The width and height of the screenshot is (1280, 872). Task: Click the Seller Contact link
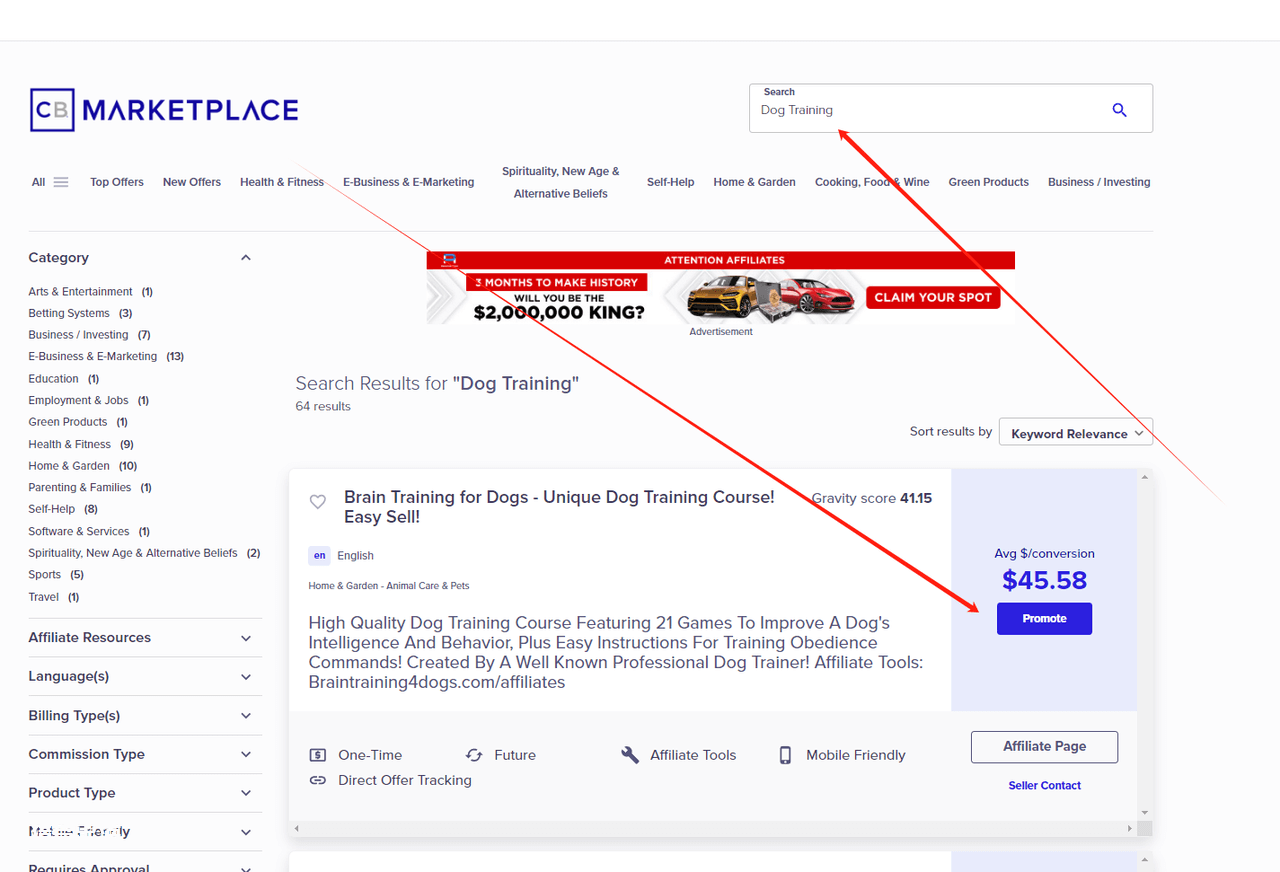click(x=1044, y=786)
